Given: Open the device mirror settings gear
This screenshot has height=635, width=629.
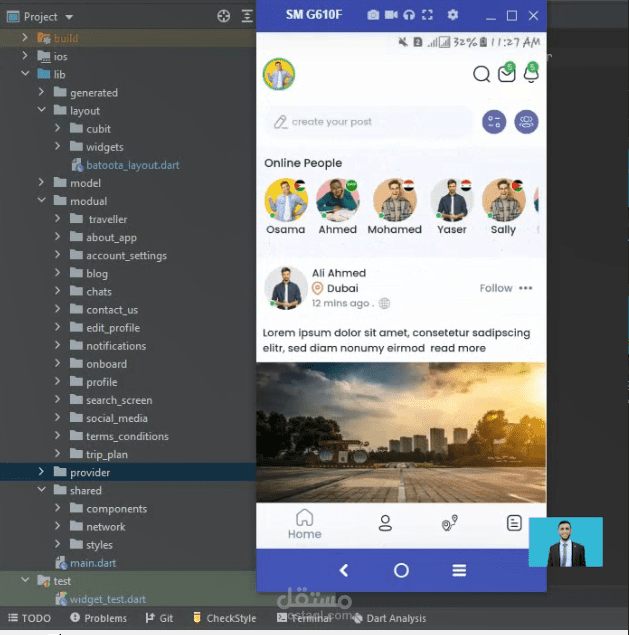Looking at the screenshot, I should (x=453, y=15).
